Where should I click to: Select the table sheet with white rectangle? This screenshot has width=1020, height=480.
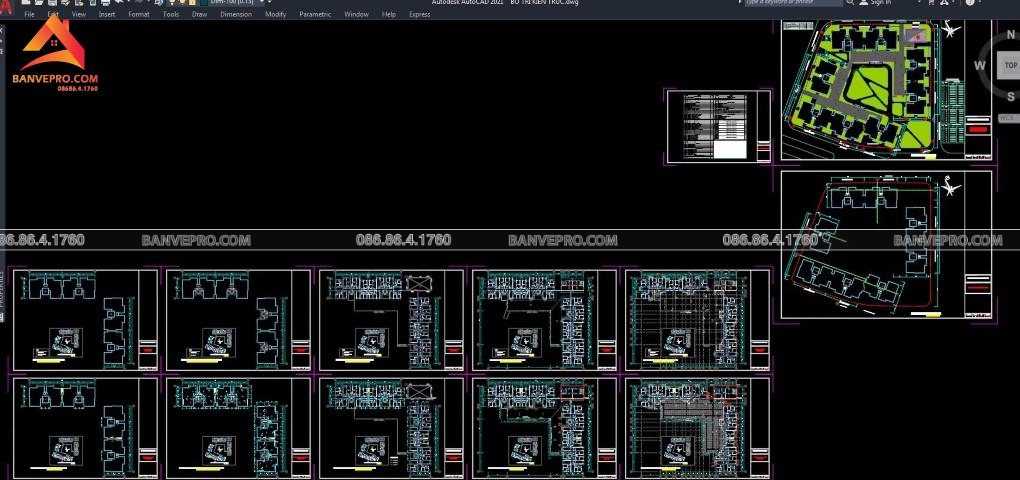(719, 127)
